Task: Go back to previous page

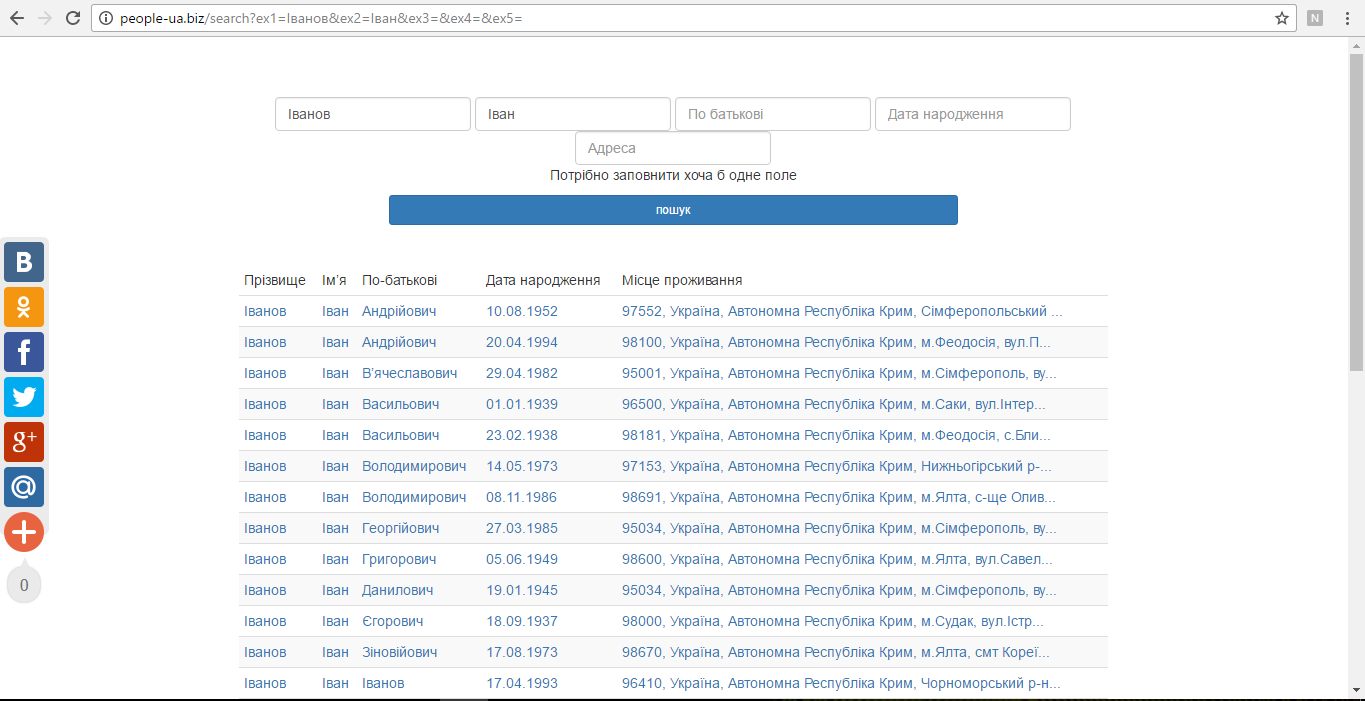Action: (x=17, y=18)
